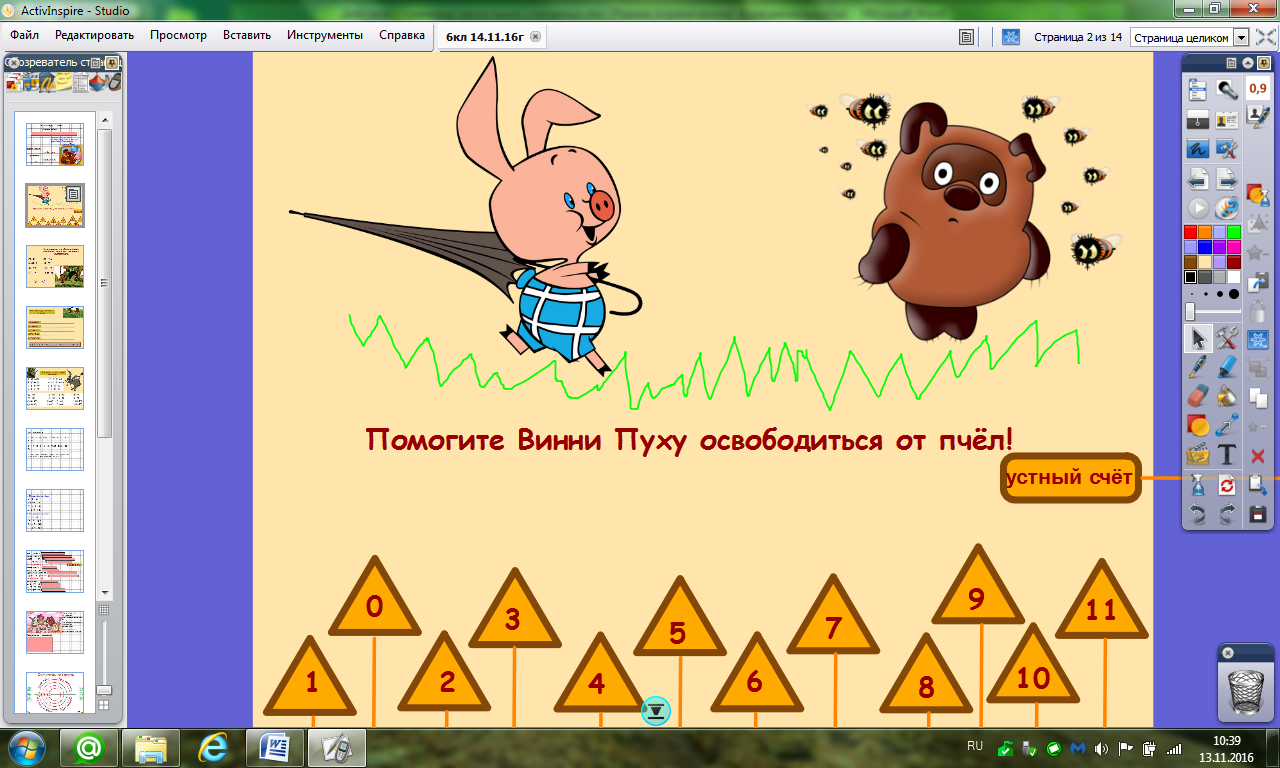The image size is (1280, 768).
Task: Click the Paste clipboard icon
Action: pyautogui.click(x=1259, y=486)
